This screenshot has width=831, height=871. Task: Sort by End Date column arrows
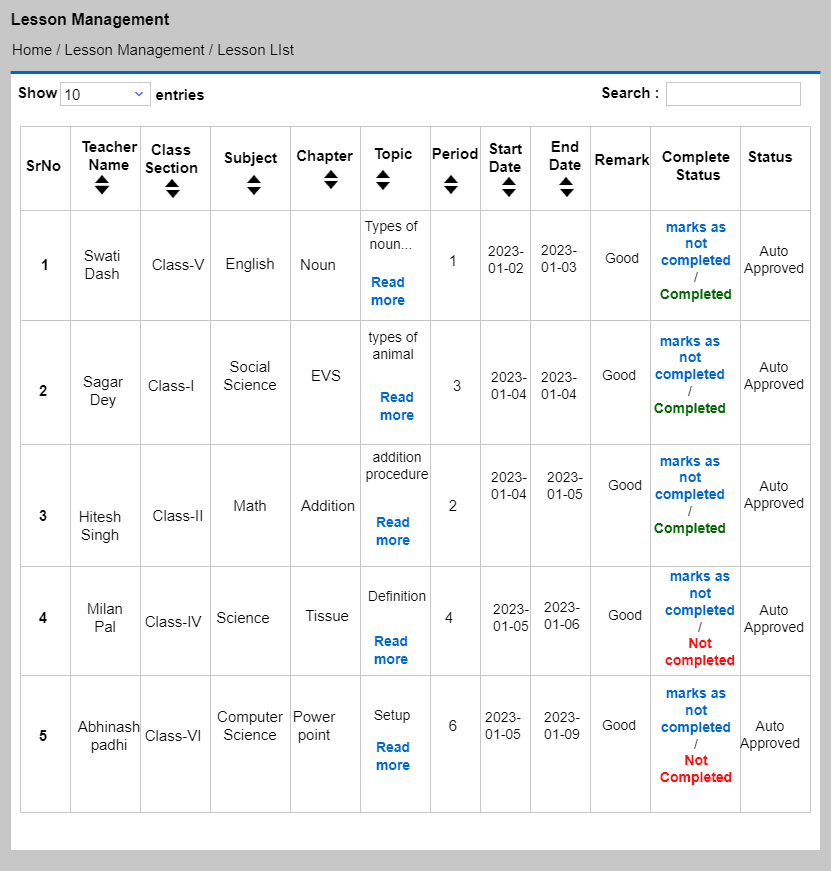567,187
